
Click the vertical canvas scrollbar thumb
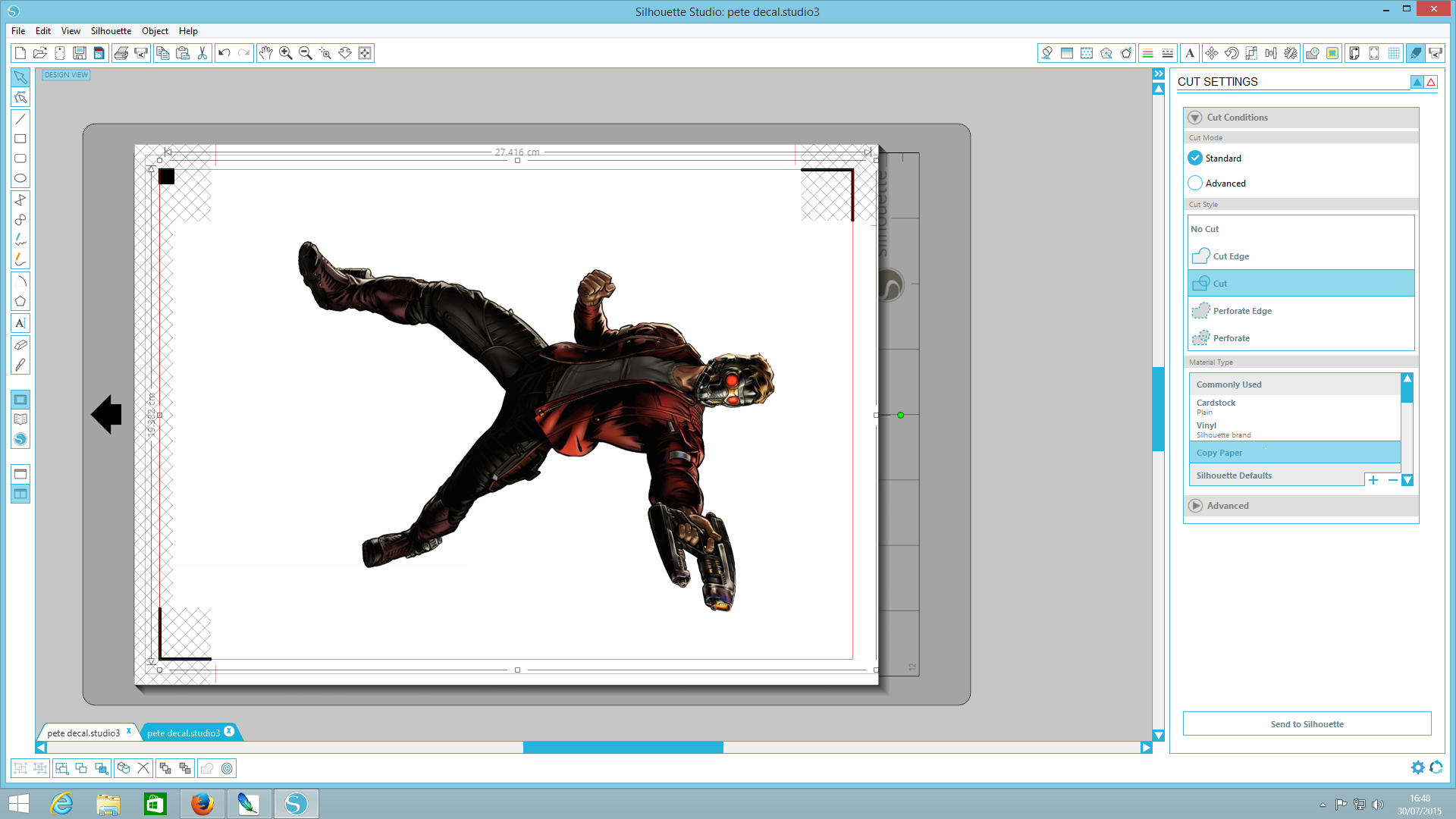click(1159, 409)
